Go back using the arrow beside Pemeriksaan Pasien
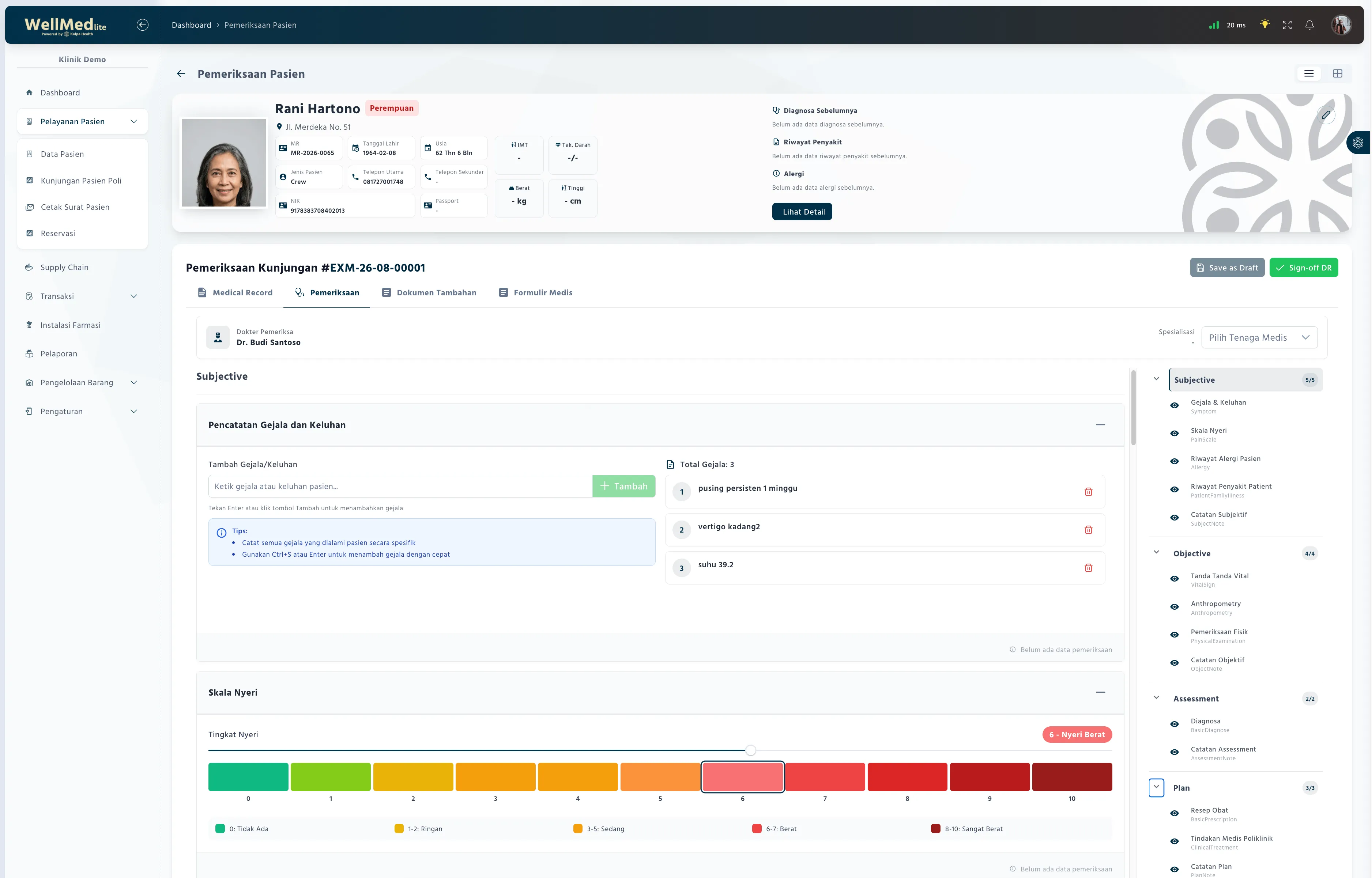Screen dimensions: 1372x878 point(181,73)
